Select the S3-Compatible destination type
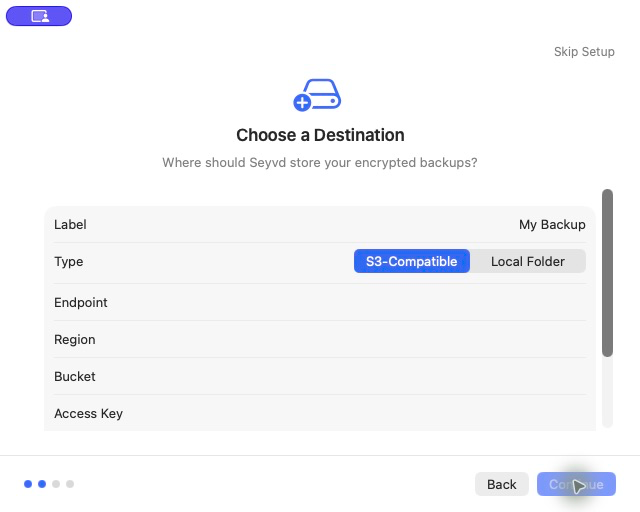 click(x=411, y=261)
